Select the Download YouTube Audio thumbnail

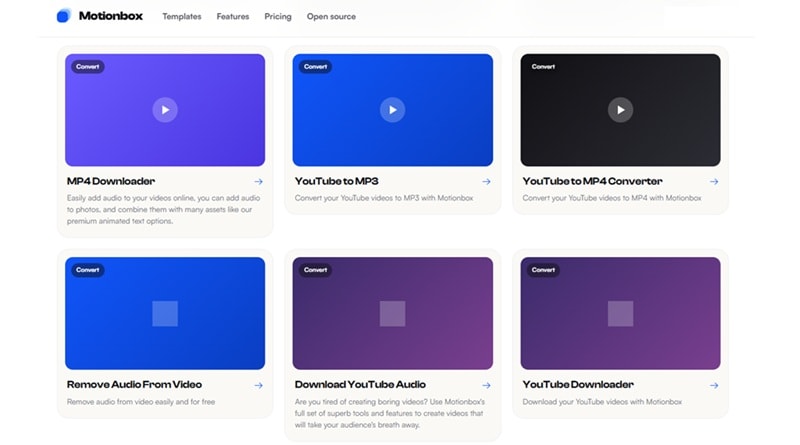pos(392,313)
